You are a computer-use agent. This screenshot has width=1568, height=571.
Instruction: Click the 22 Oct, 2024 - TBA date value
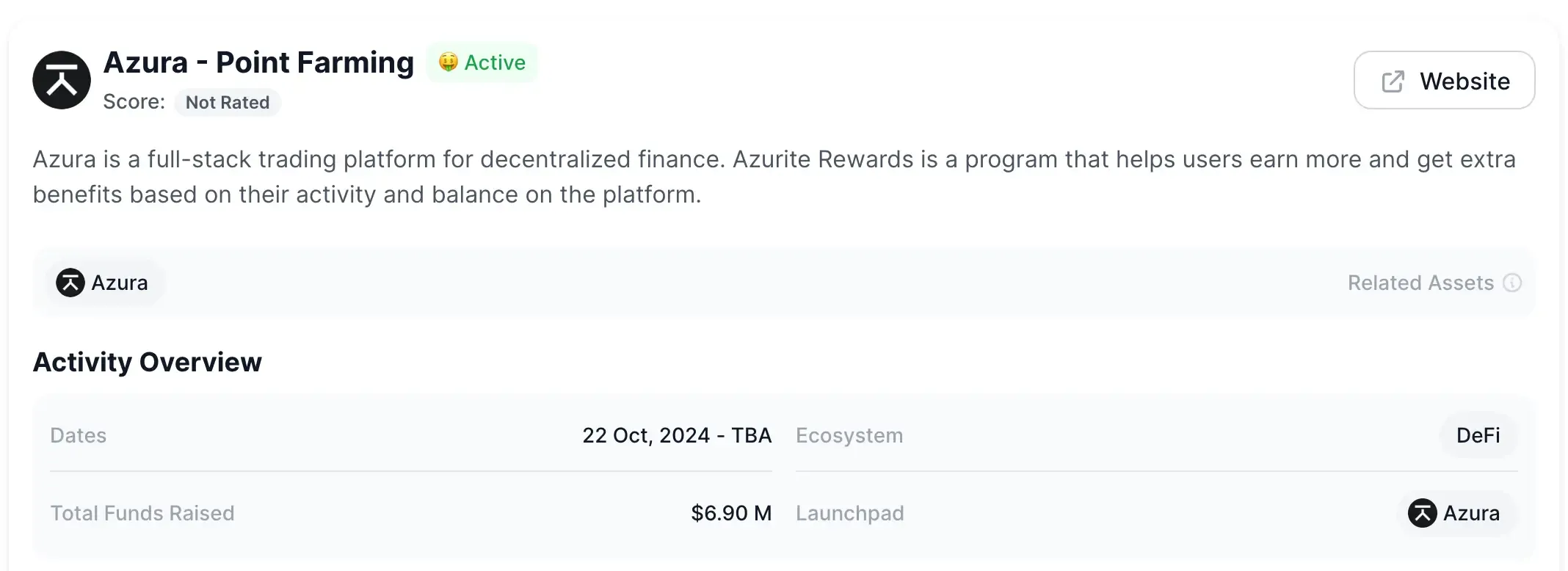pyautogui.click(x=677, y=436)
